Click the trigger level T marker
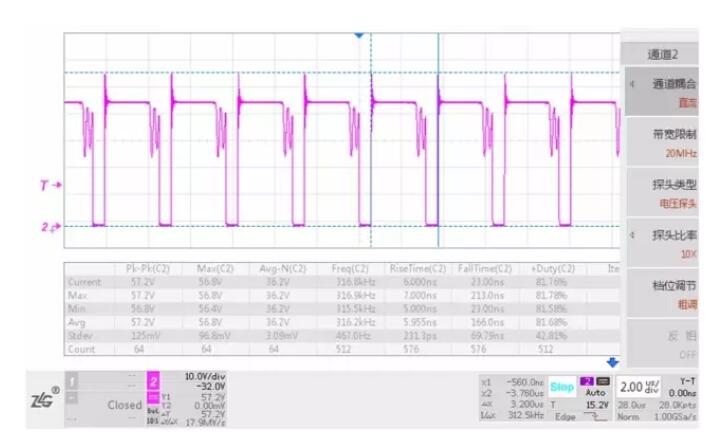Viewport: 726px width, 439px height. tap(50, 186)
